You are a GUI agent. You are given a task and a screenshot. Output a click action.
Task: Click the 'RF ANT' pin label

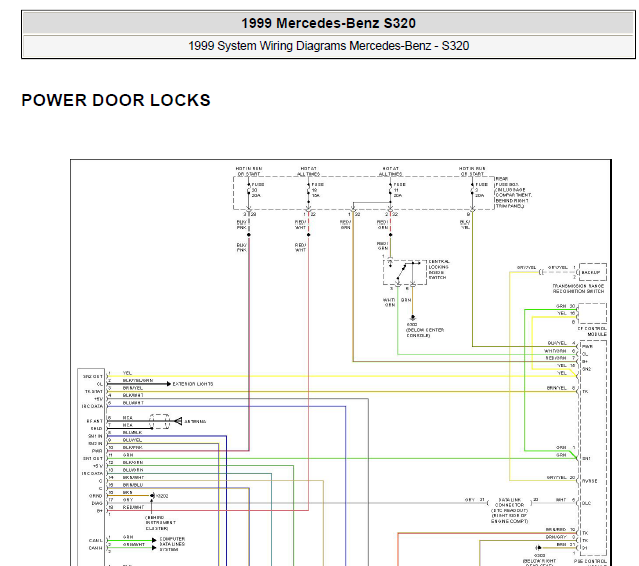click(95, 421)
